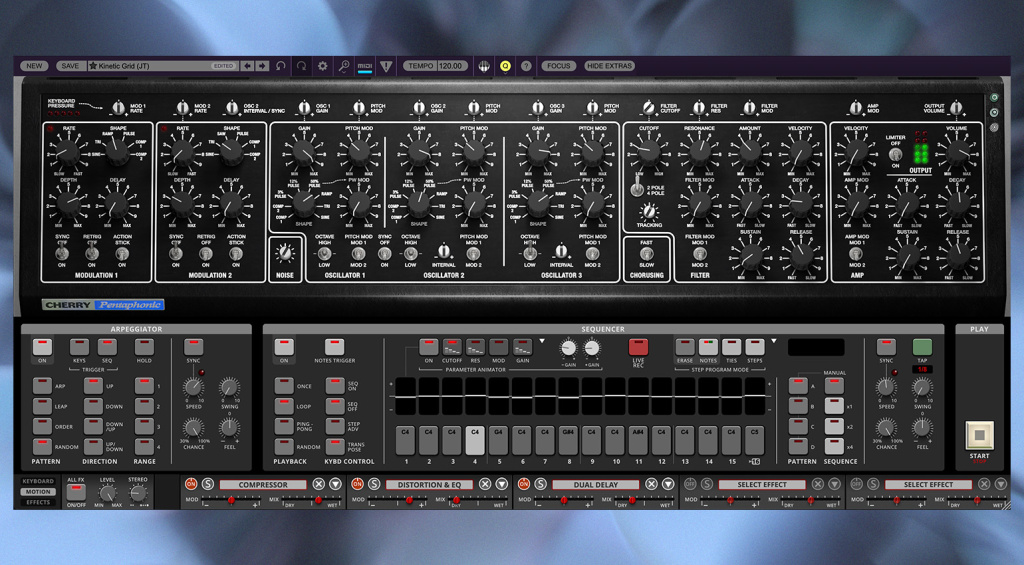Turn off the Compressor effect power button

pos(191,484)
